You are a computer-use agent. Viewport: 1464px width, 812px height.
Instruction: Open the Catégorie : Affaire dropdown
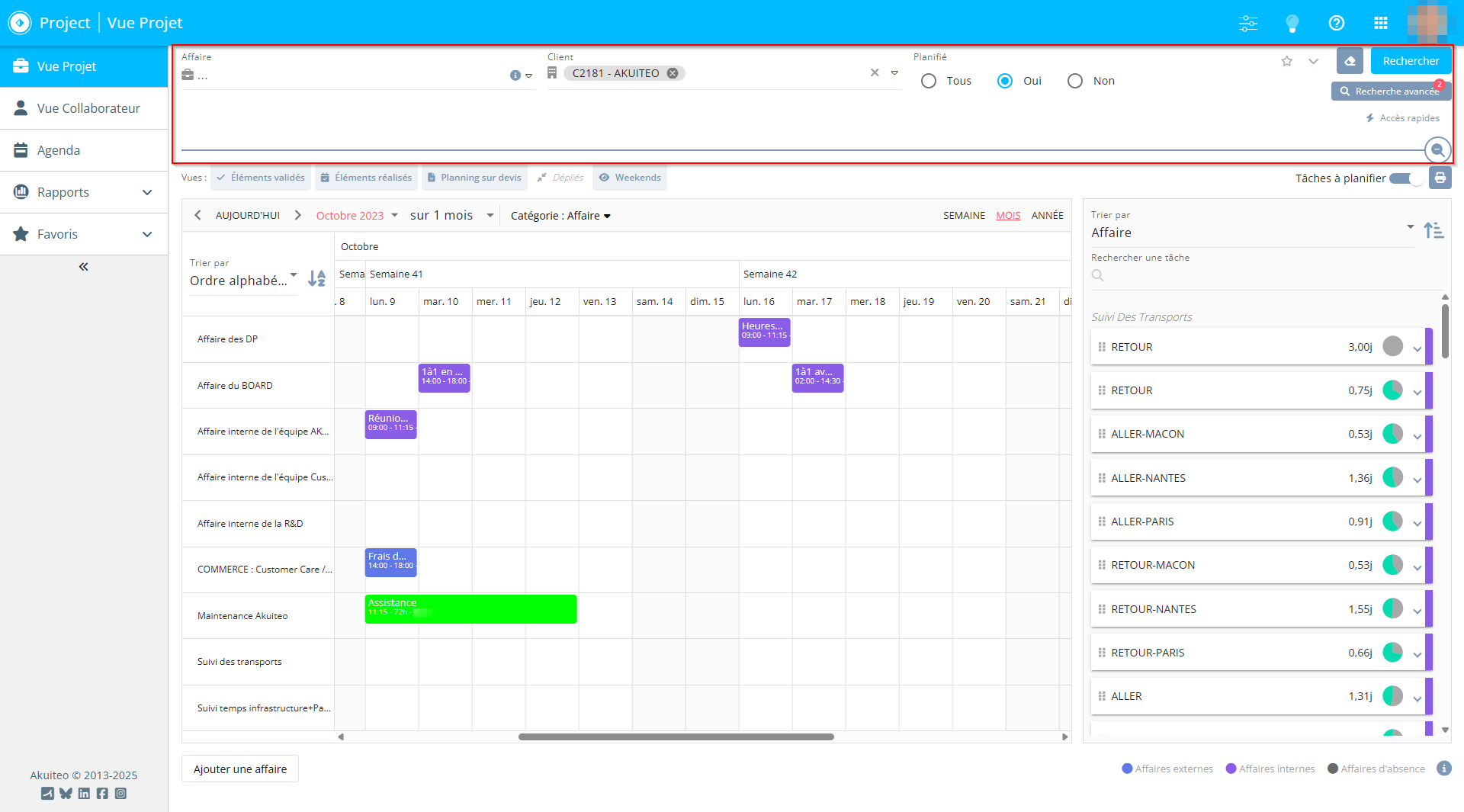pos(560,216)
